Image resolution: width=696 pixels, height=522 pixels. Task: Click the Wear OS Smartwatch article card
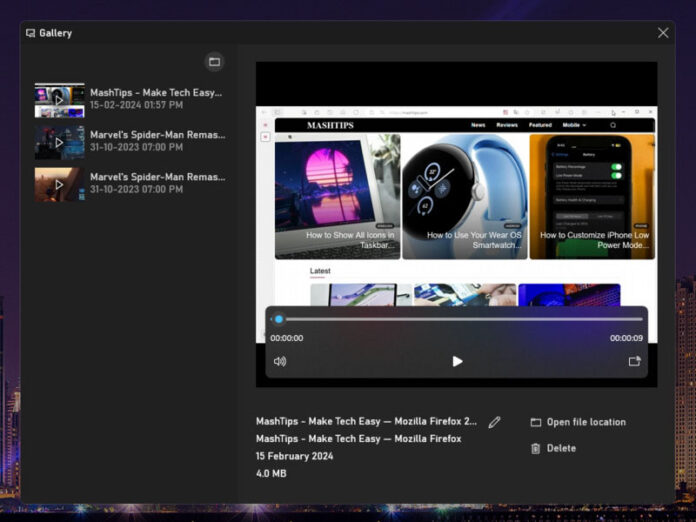click(x=463, y=196)
